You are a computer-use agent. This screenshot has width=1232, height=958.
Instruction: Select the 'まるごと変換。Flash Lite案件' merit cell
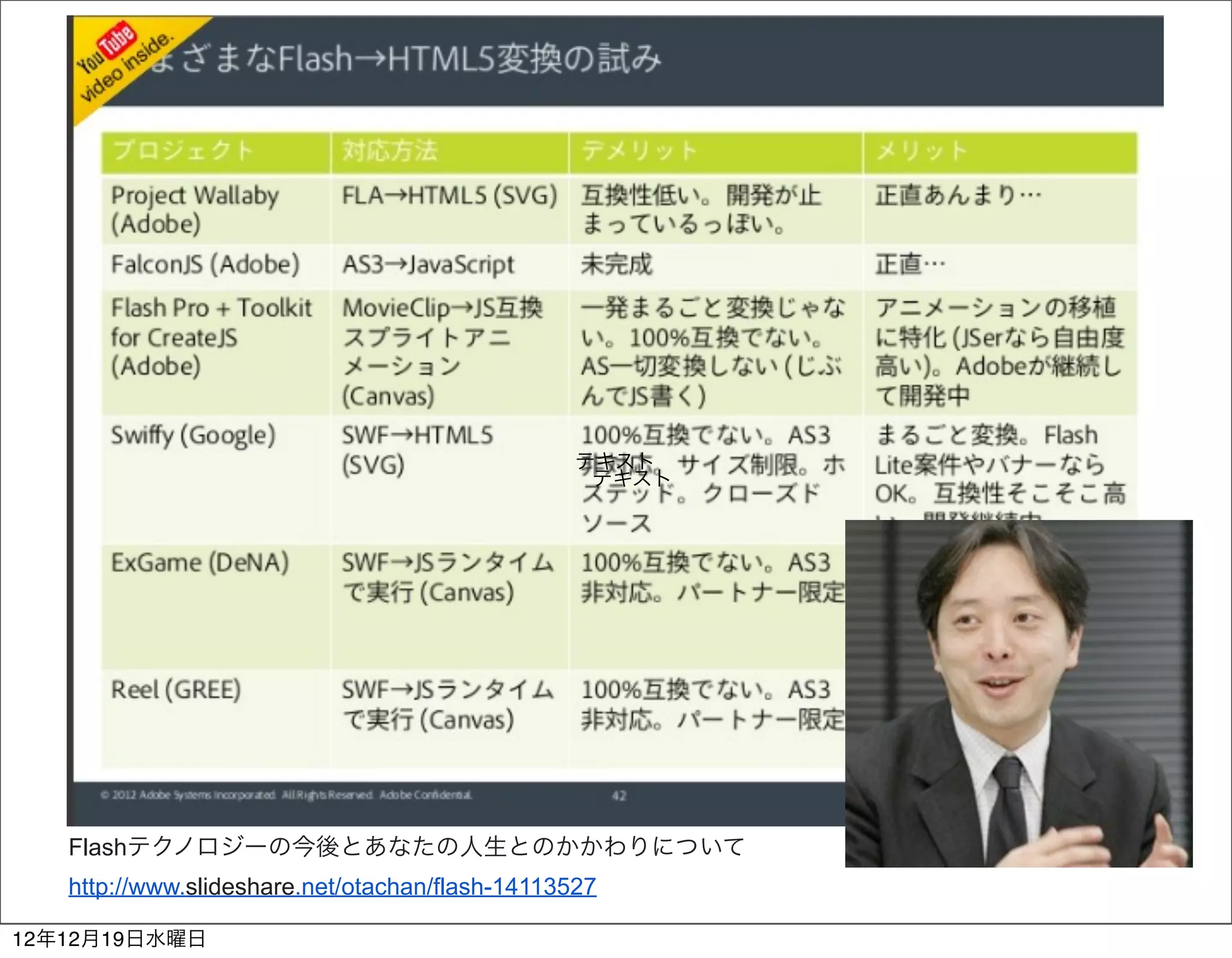click(x=1000, y=469)
